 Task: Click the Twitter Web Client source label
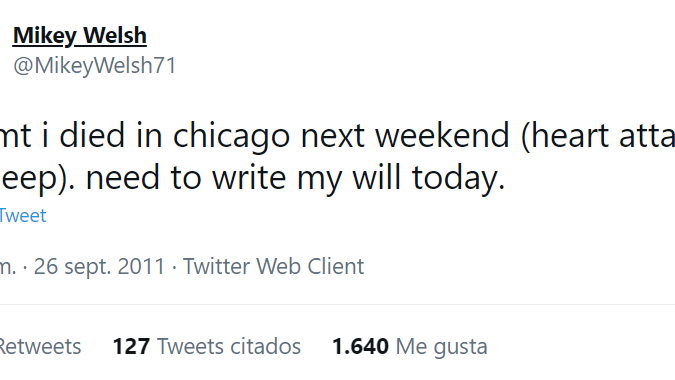(x=274, y=266)
